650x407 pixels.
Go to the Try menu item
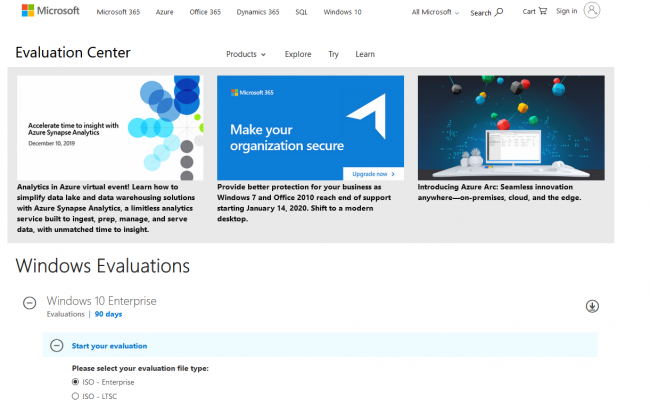(333, 54)
